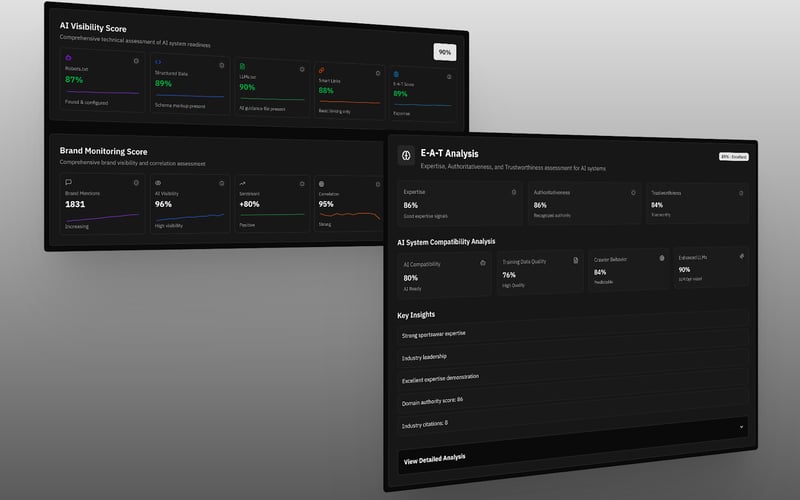Click the Correlation circle icon
800x500 pixels.
coord(321,184)
